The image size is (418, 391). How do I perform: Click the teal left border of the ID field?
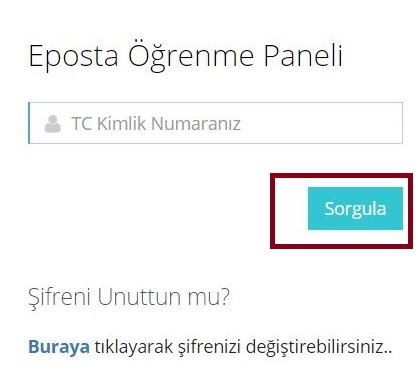pyautogui.click(x=29, y=123)
